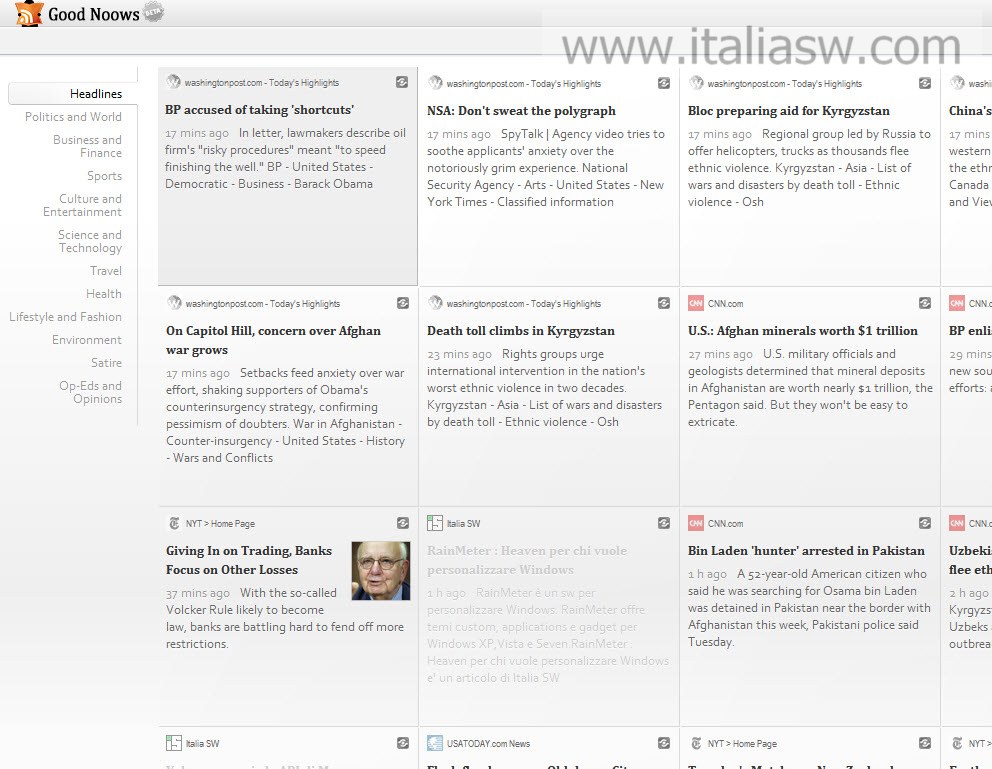Click share icon on bottom Italia SW card

[403, 743]
